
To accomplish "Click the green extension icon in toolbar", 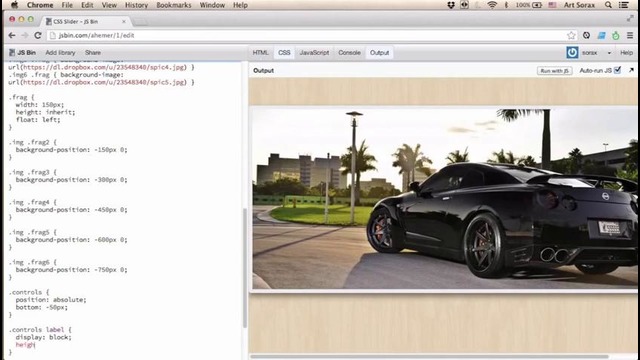I will click(616, 36).
